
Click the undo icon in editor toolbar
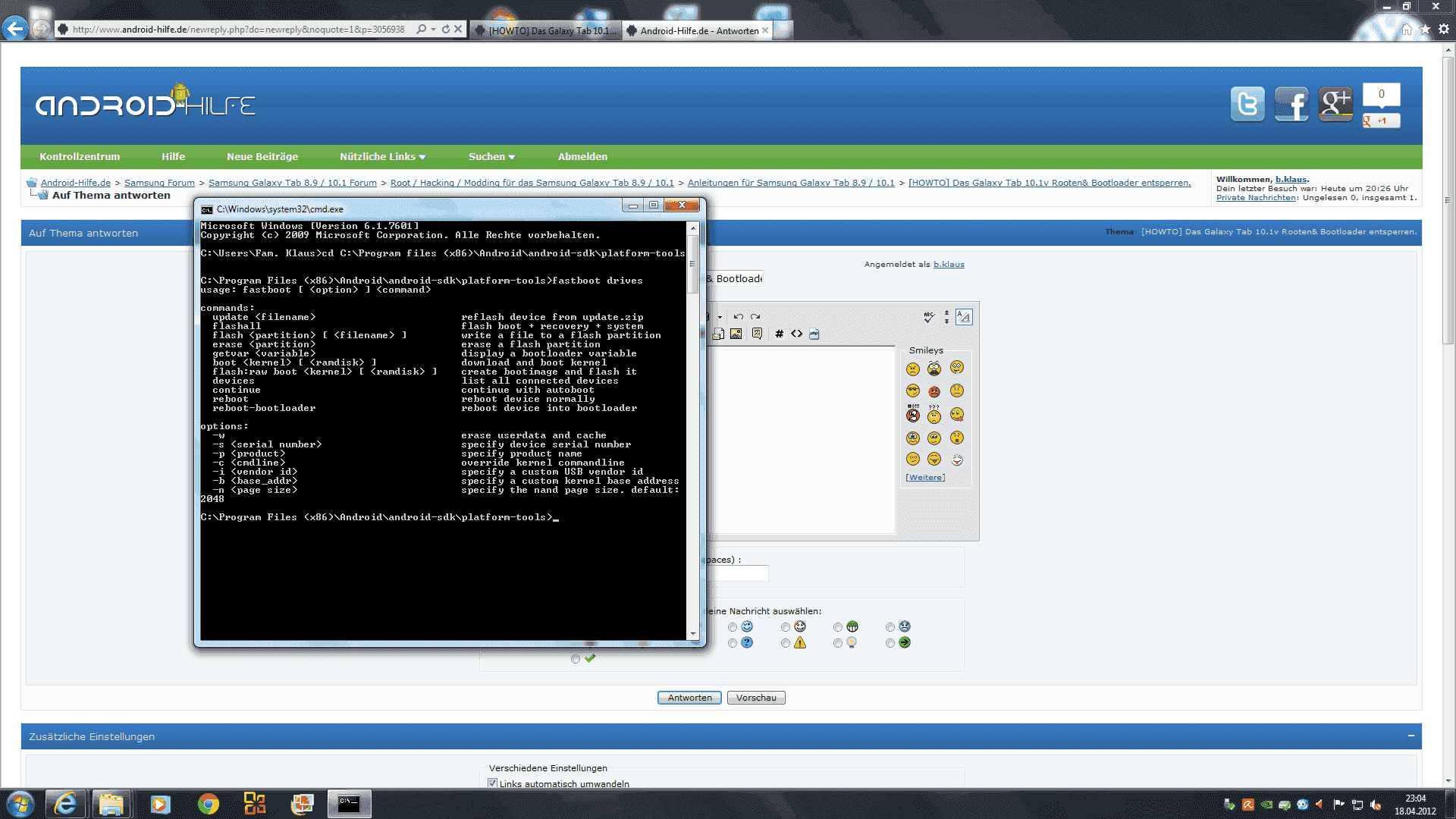pos(738,317)
